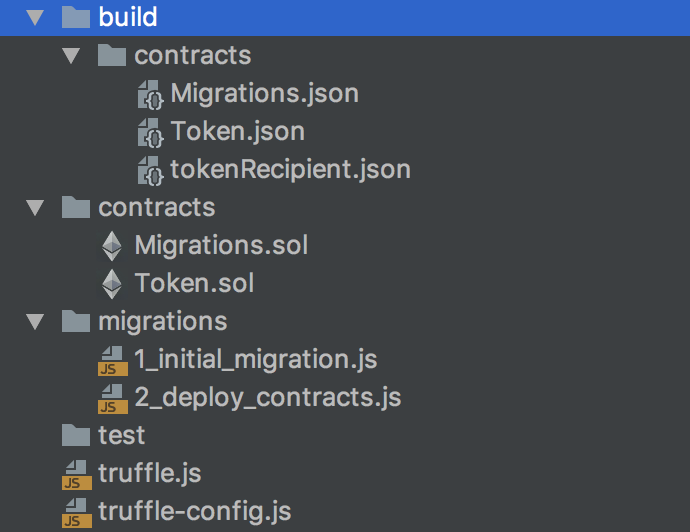Collapse the build folder

(x=36, y=18)
